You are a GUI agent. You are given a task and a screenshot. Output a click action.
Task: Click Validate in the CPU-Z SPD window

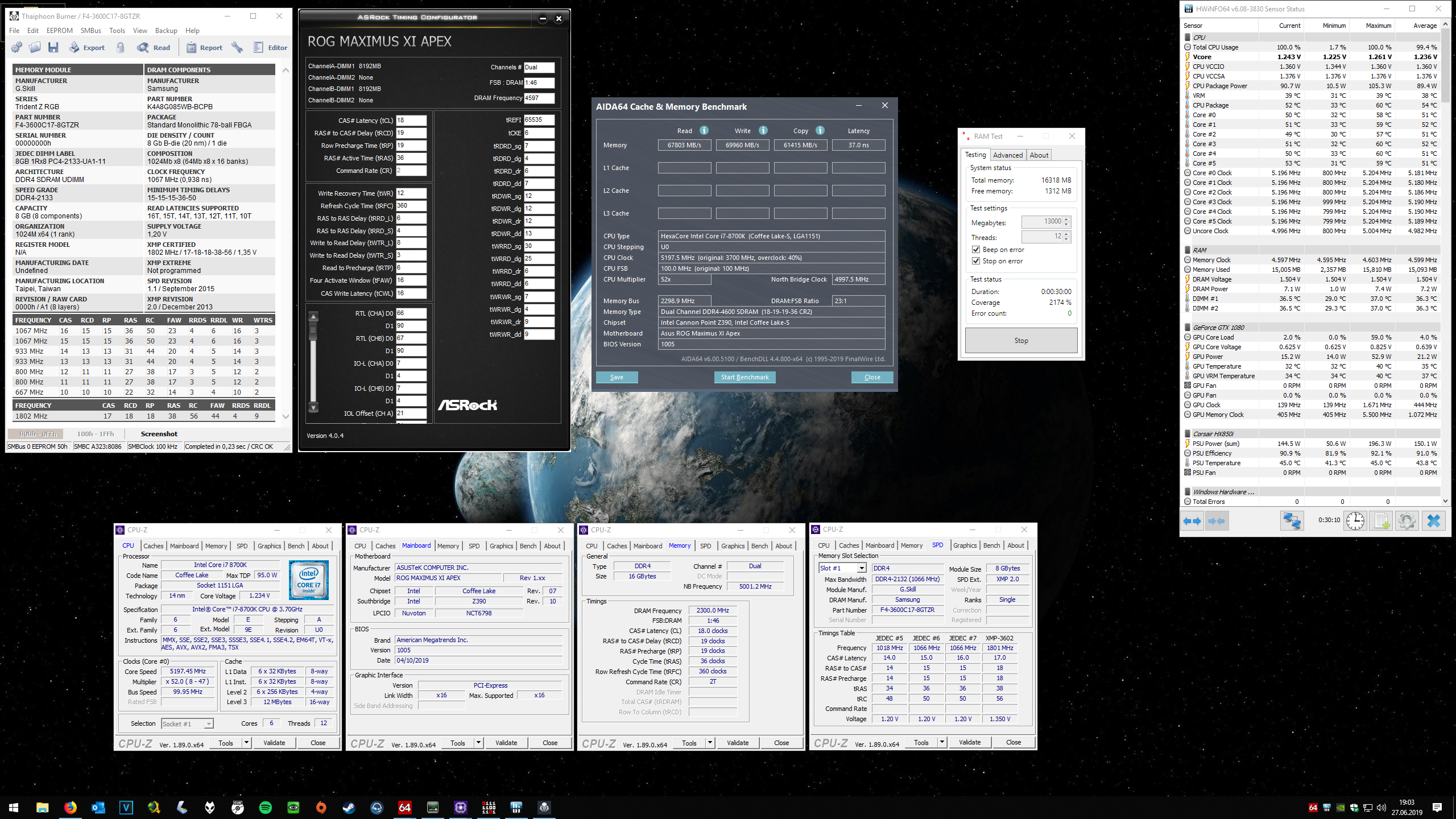click(x=970, y=742)
